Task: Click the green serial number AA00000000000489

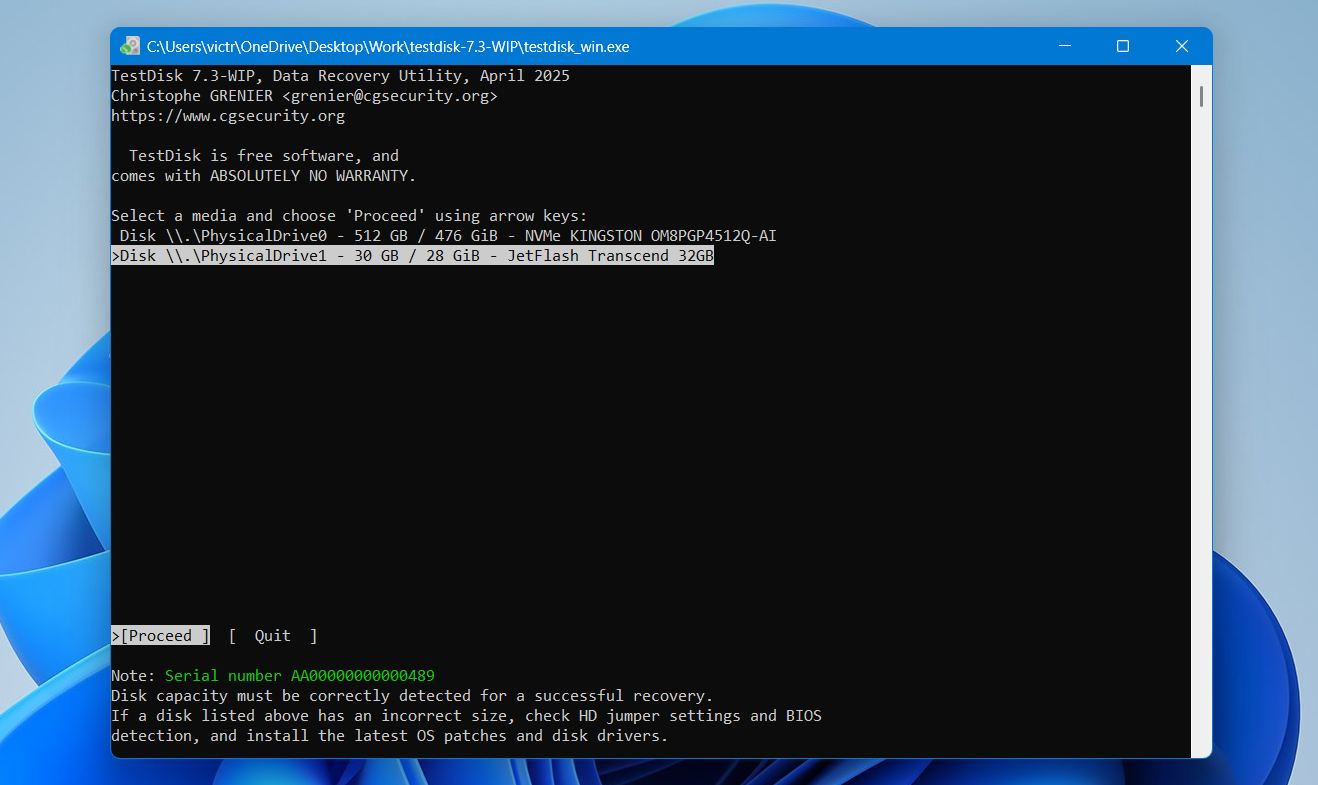Action: pyautogui.click(x=300, y=676)
